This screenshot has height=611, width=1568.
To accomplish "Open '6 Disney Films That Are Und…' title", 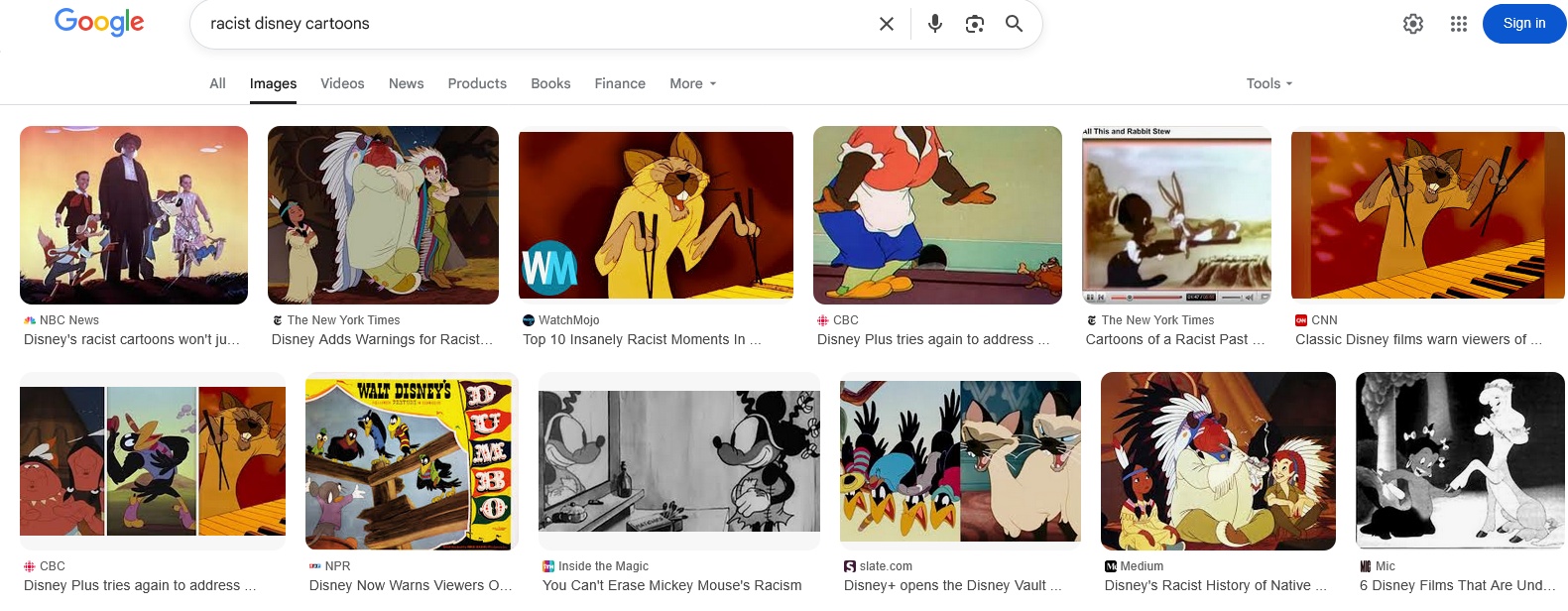I will point(1458,585).
